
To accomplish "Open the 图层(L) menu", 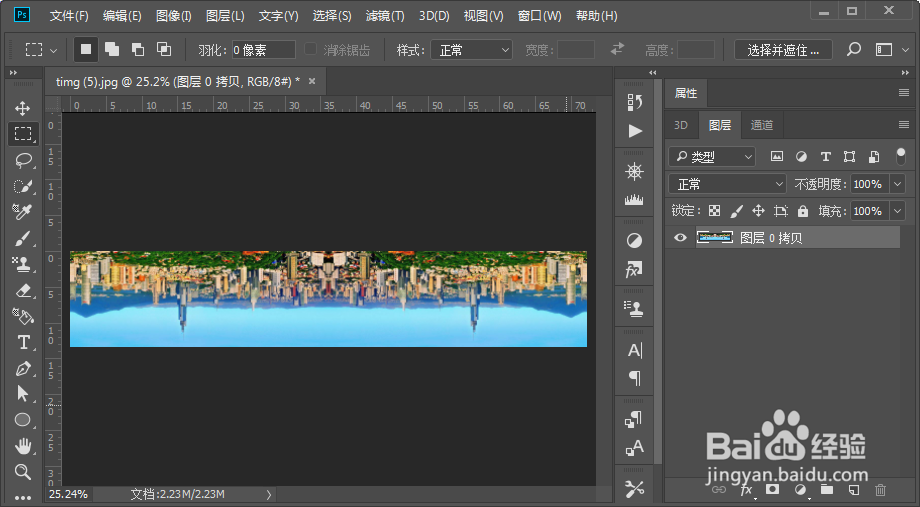I will click(225, 16).
